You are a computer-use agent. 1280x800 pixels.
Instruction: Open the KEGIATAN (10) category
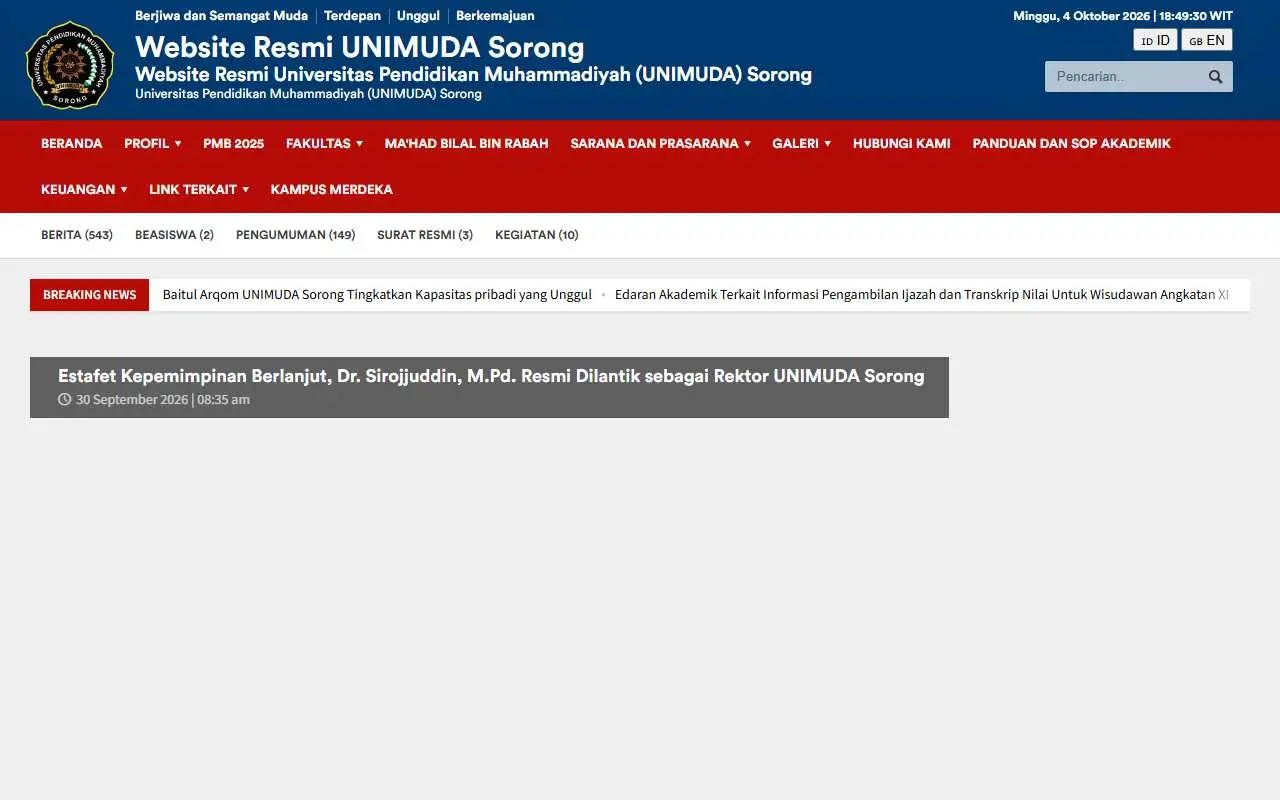536,235
